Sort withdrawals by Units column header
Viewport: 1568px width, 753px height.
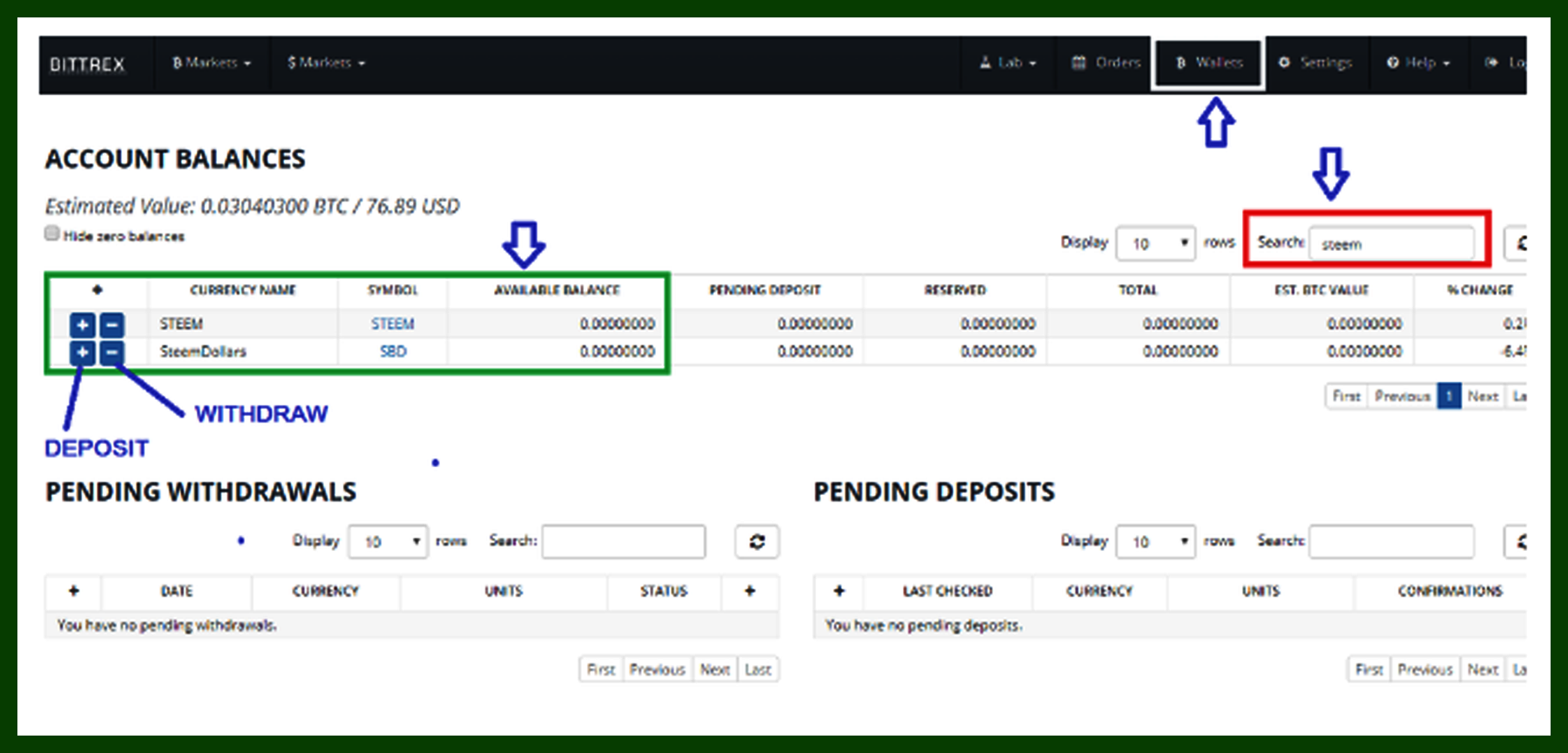[504, 591]
